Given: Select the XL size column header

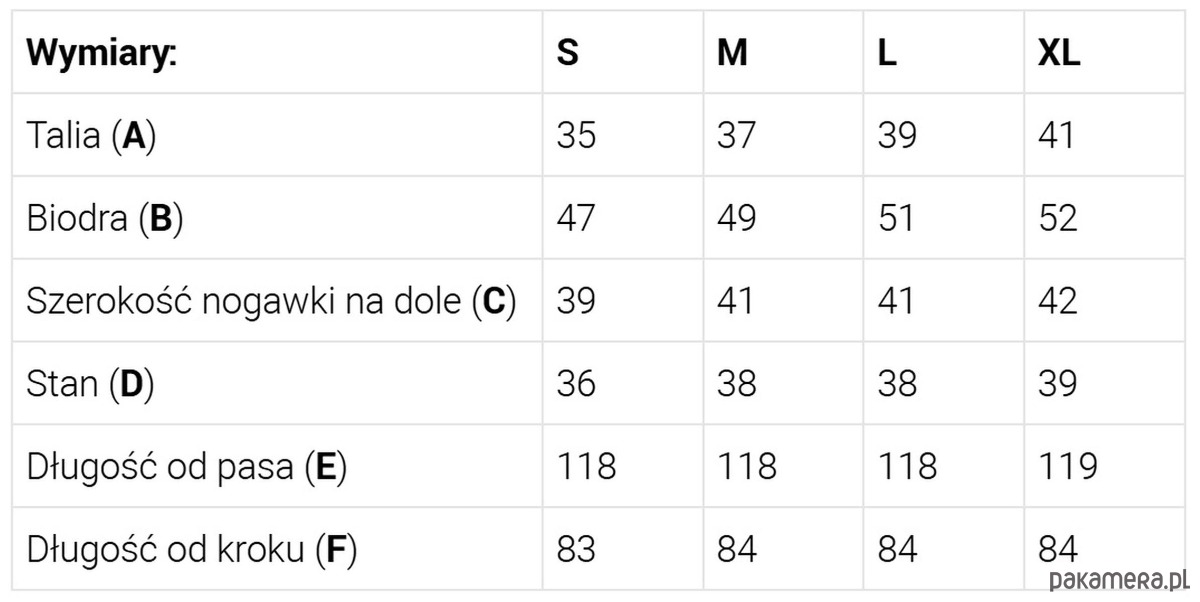Looking at the screenshot, I should click(x=1058, y=52).
